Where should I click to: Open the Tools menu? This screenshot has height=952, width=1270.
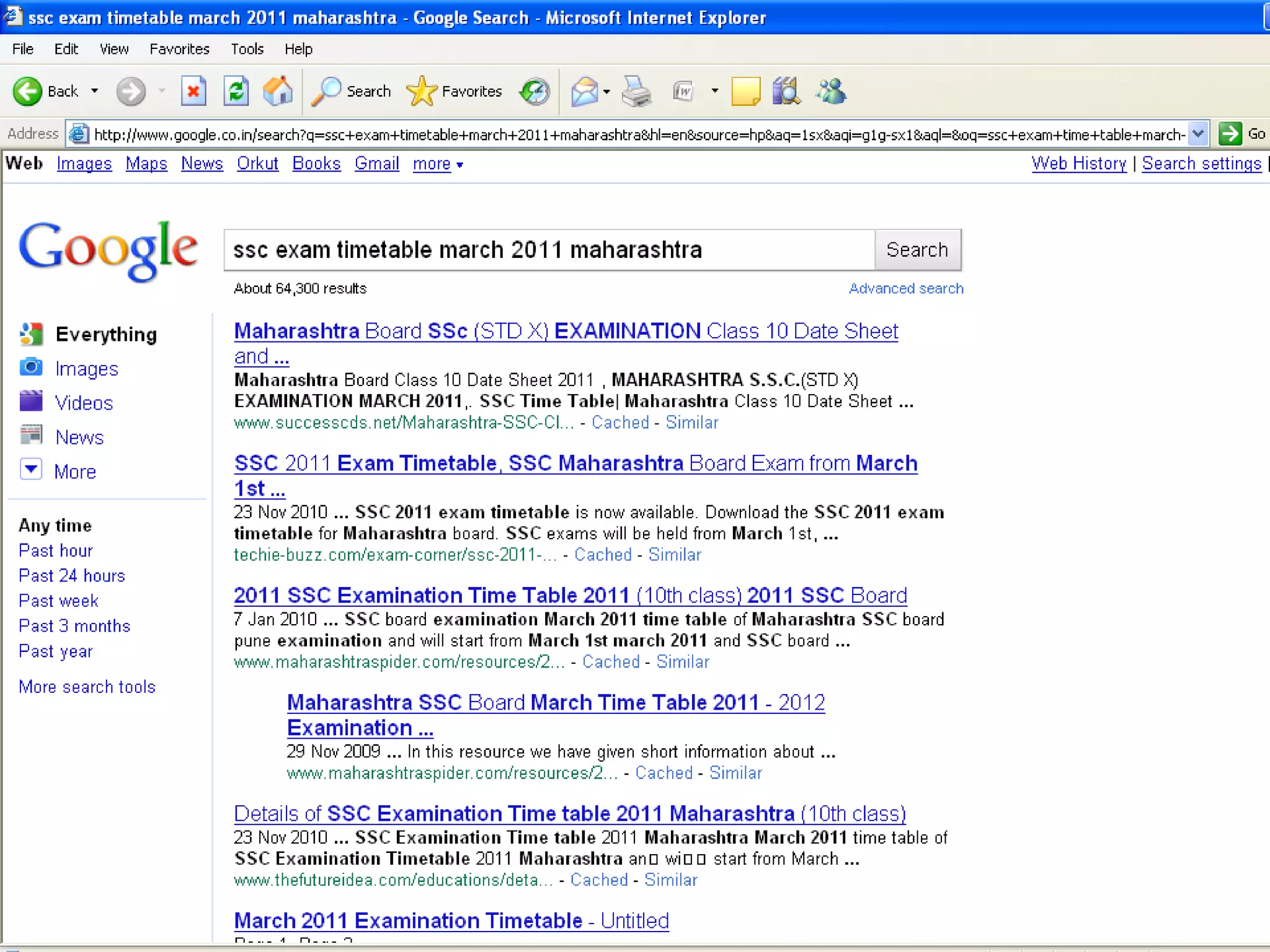tap(247, 49)
